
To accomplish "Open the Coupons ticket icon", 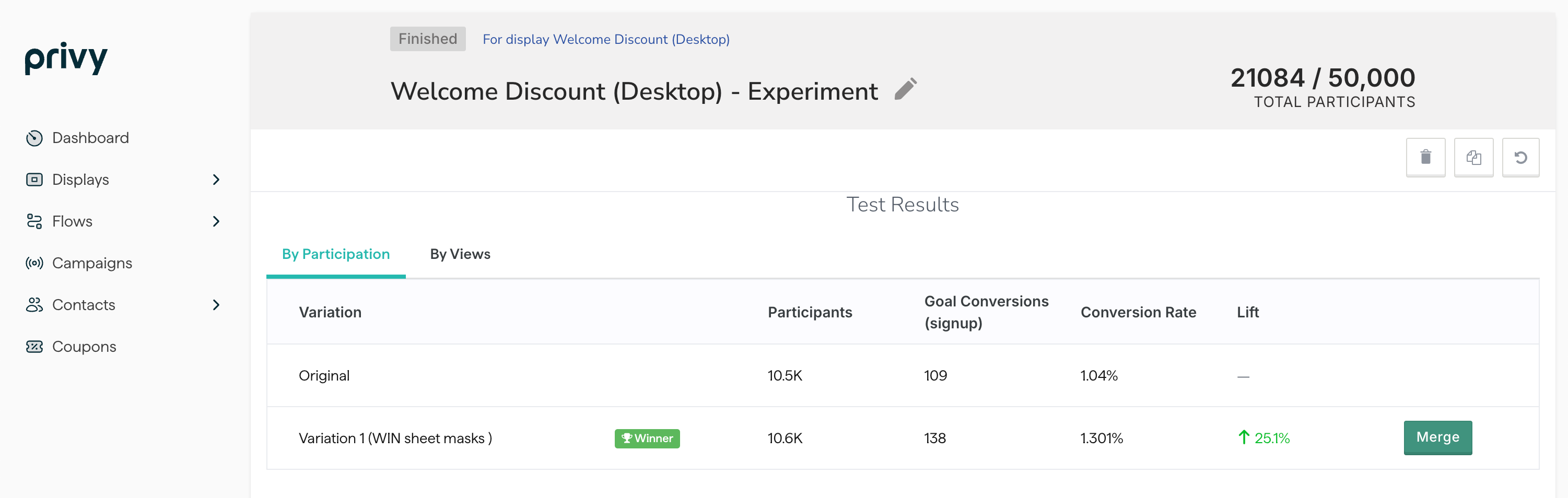I will 34,346.
